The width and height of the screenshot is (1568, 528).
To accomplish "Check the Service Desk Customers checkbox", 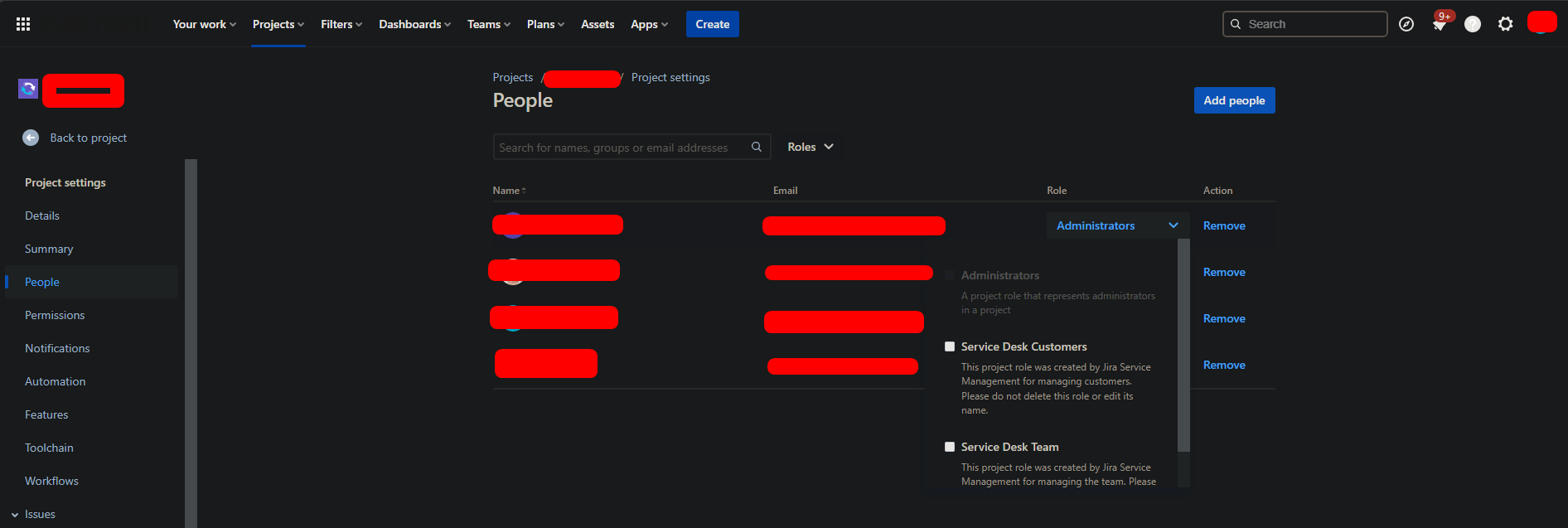I will pyautogui.click(x=950, y=346).
